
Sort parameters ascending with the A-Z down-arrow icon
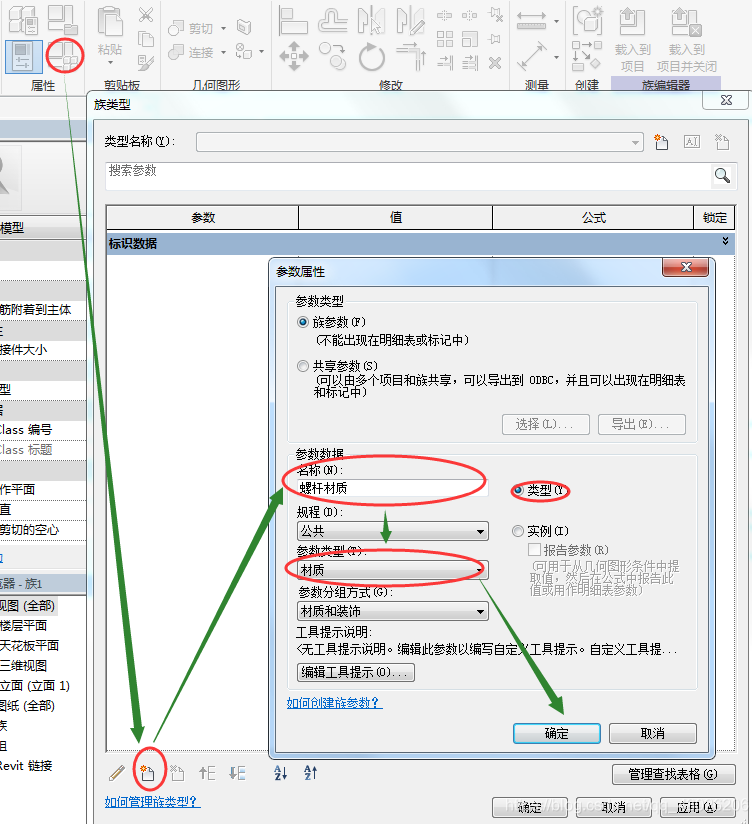[x=281, y=772]
